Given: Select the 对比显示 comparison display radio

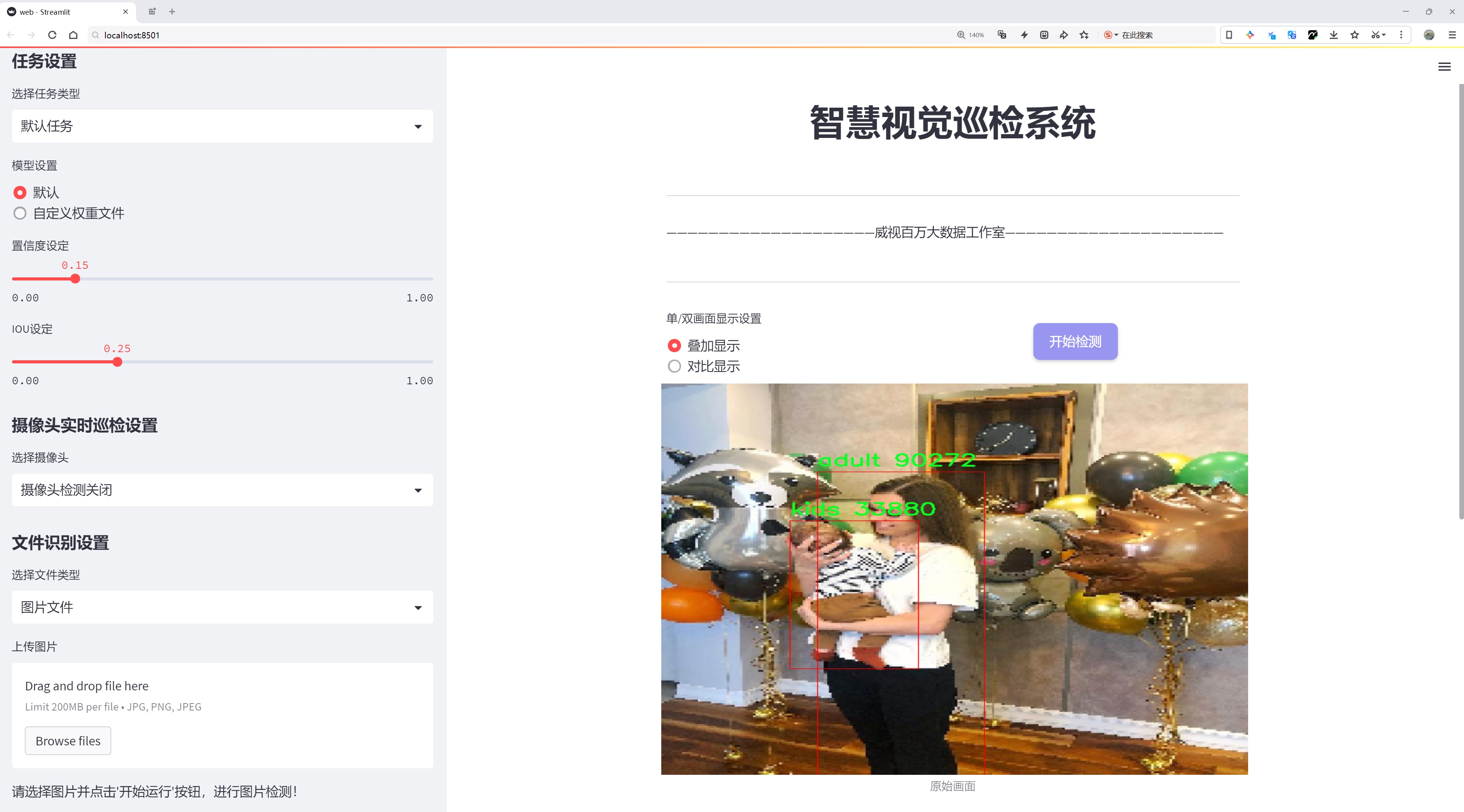Looking at the screenshot, I should tap(674, 366).
